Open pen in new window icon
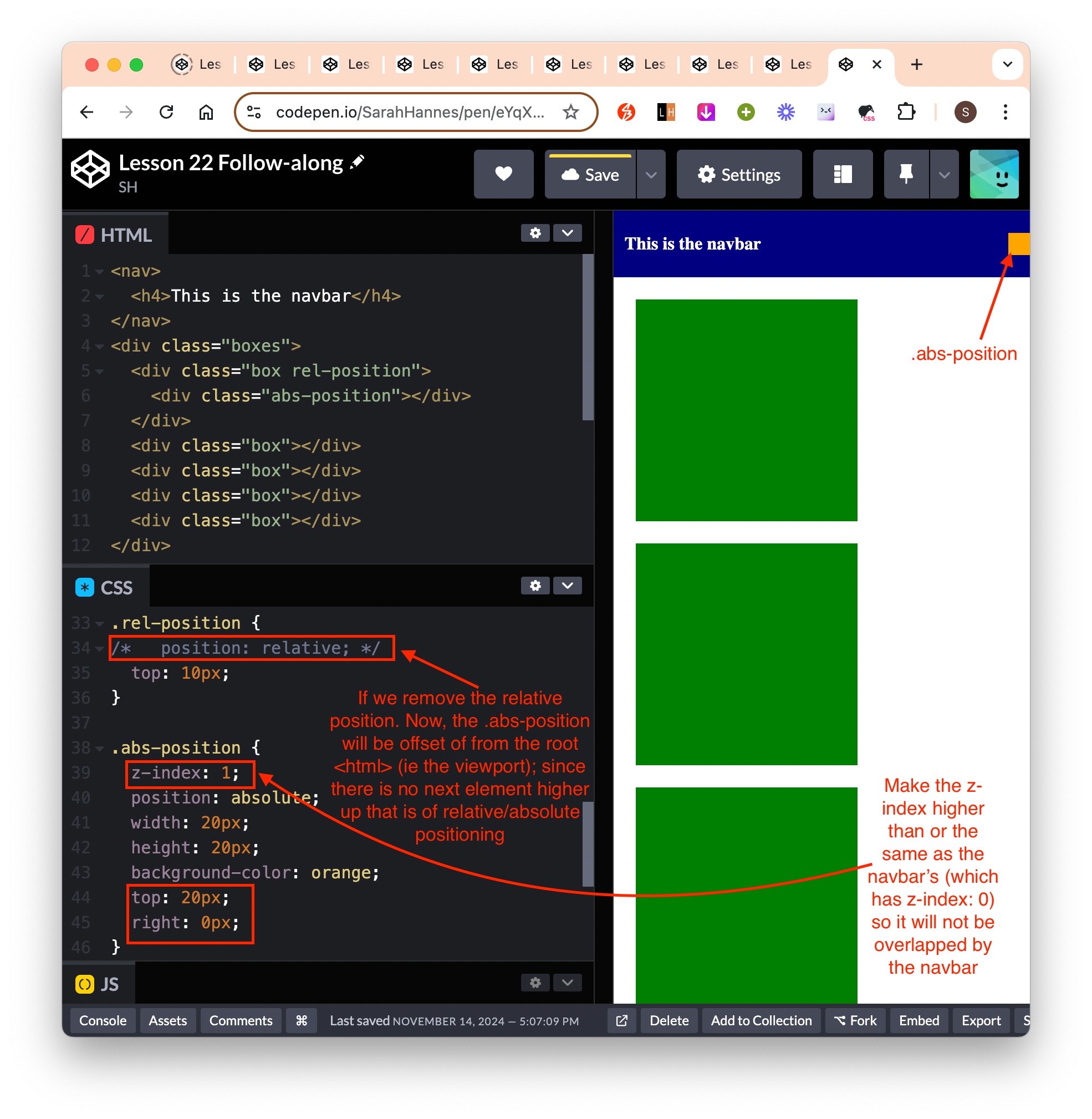The width and height of the screenshot is (1092, 1119). coord(622,1020)
